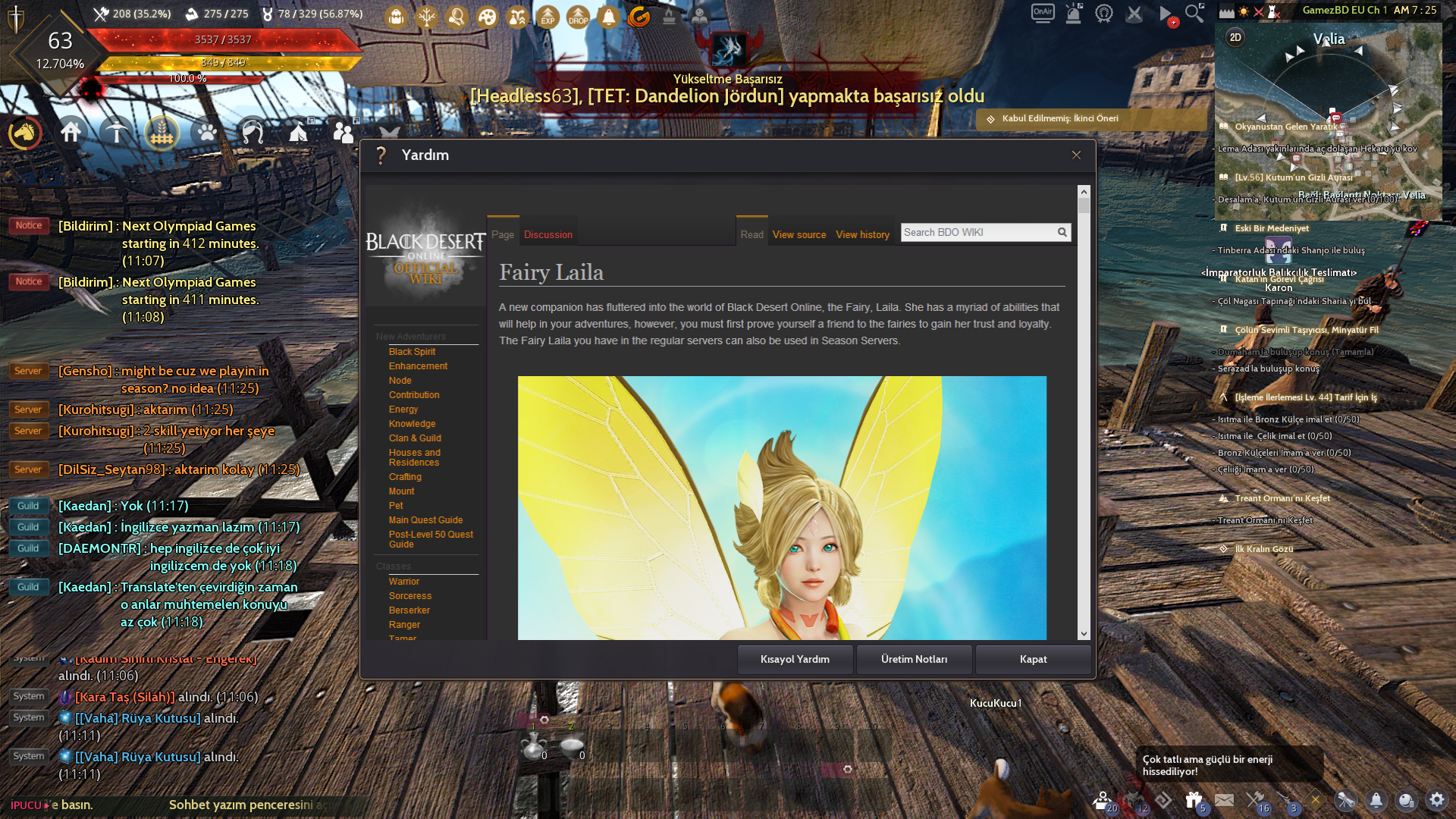This screenshot has width=1456, height=819.
Task: Click the bell buff icon
Action: 608,16
